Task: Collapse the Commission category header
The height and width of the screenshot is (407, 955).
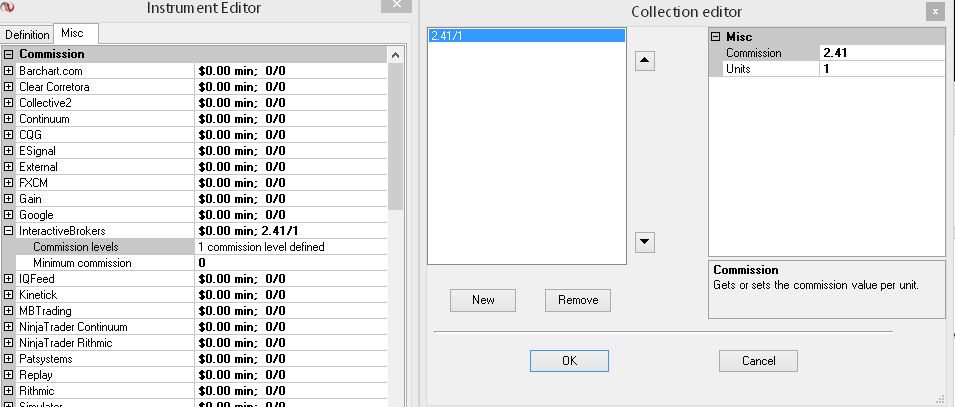Action: (9, 54)
